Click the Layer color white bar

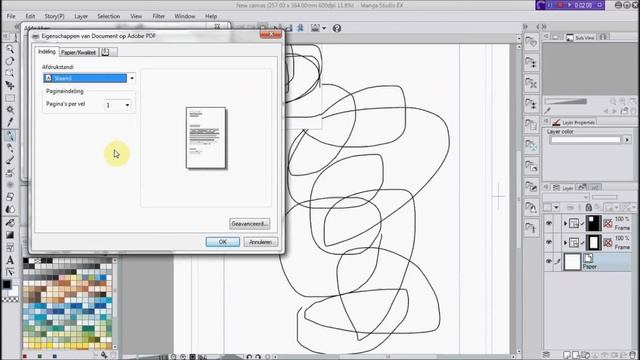(585, 140)
